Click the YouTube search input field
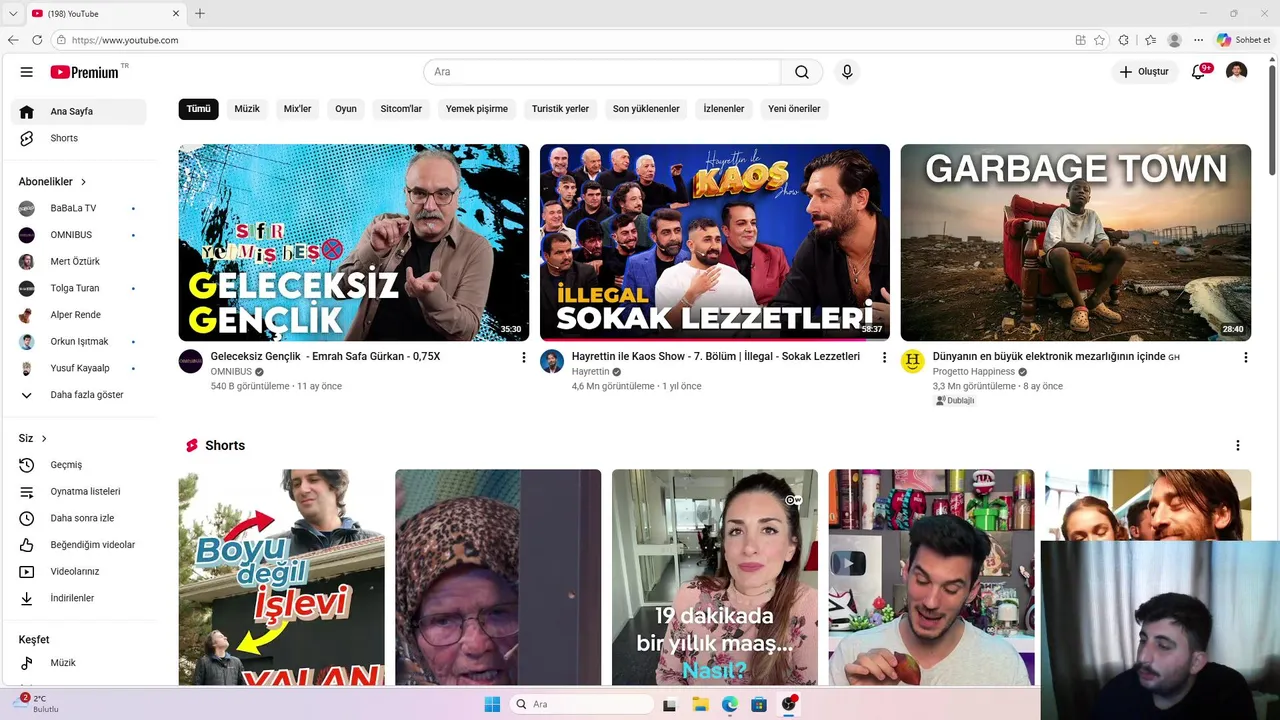 coord(602,72)
